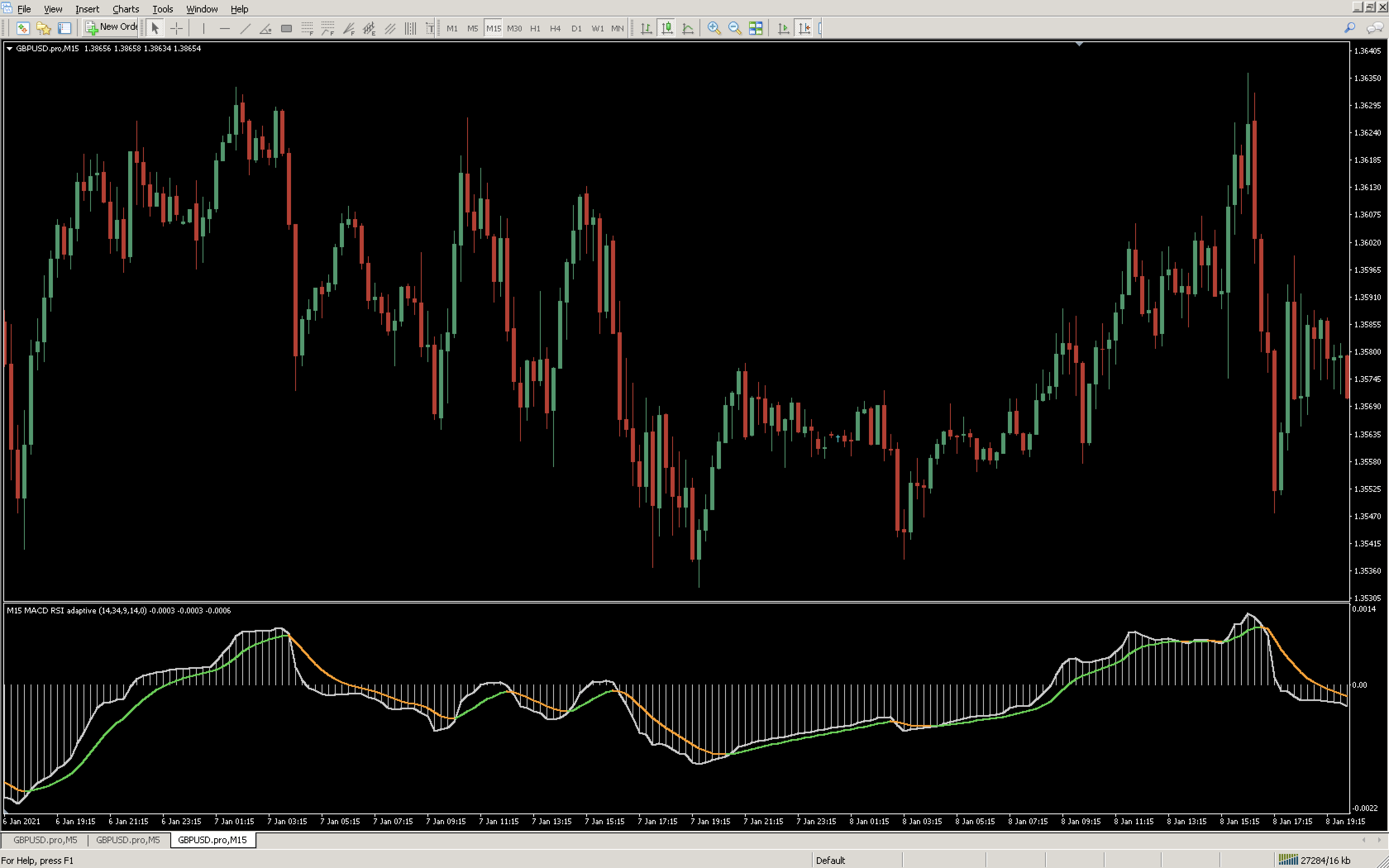Viewport: 1389px width, 868px height.
Task: Select the H4 timeframe button
Action: [x=555, y=28]
